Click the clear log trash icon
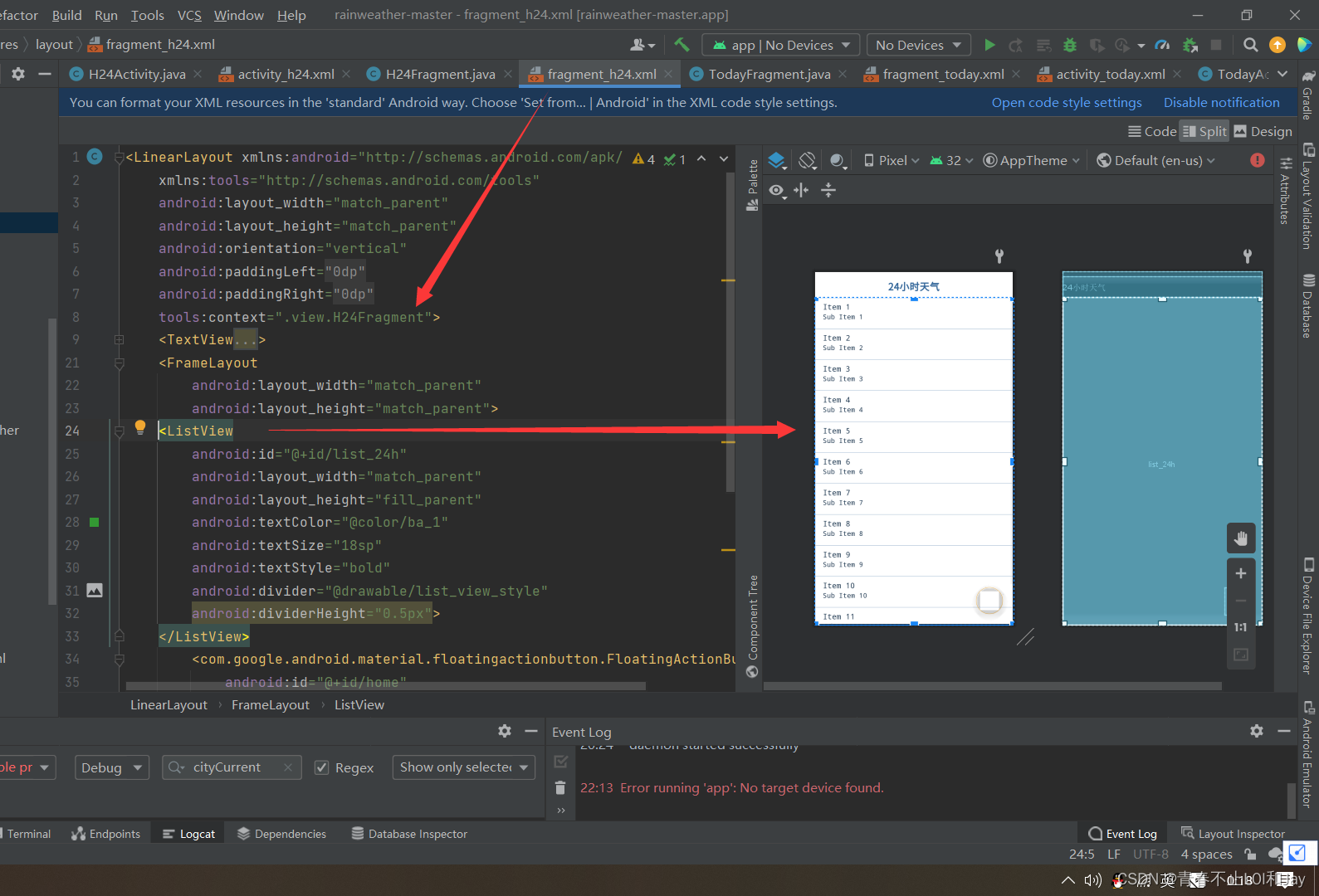This screenshot has width=1319, height=896. click(x=560, y=787)
